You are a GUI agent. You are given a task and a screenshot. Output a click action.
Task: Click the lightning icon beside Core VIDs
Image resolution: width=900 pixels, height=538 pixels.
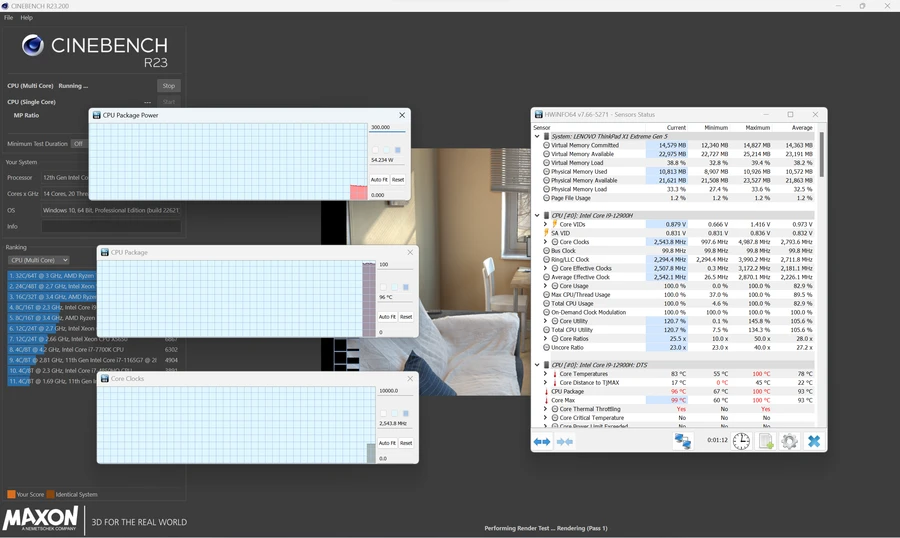click(x=555, y=224)
